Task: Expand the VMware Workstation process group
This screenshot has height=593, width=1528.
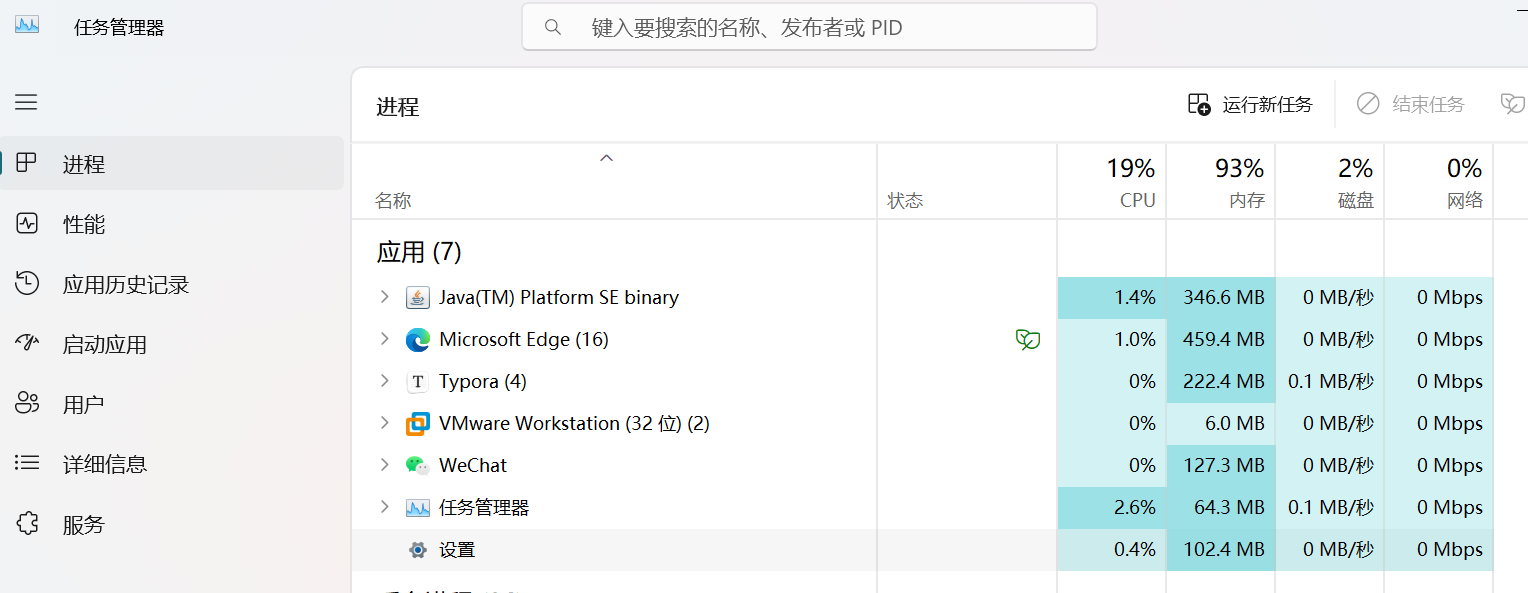Action: click(x=384, y=423)
